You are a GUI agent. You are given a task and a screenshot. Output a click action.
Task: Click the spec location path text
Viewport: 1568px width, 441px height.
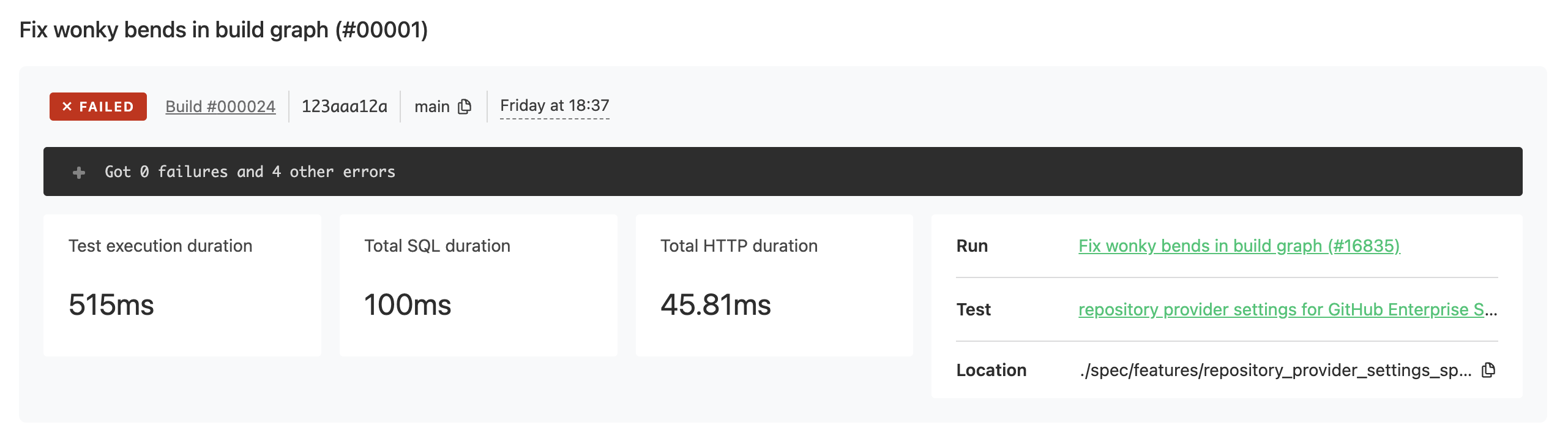pyautogui.click(x=1275, y=370)
